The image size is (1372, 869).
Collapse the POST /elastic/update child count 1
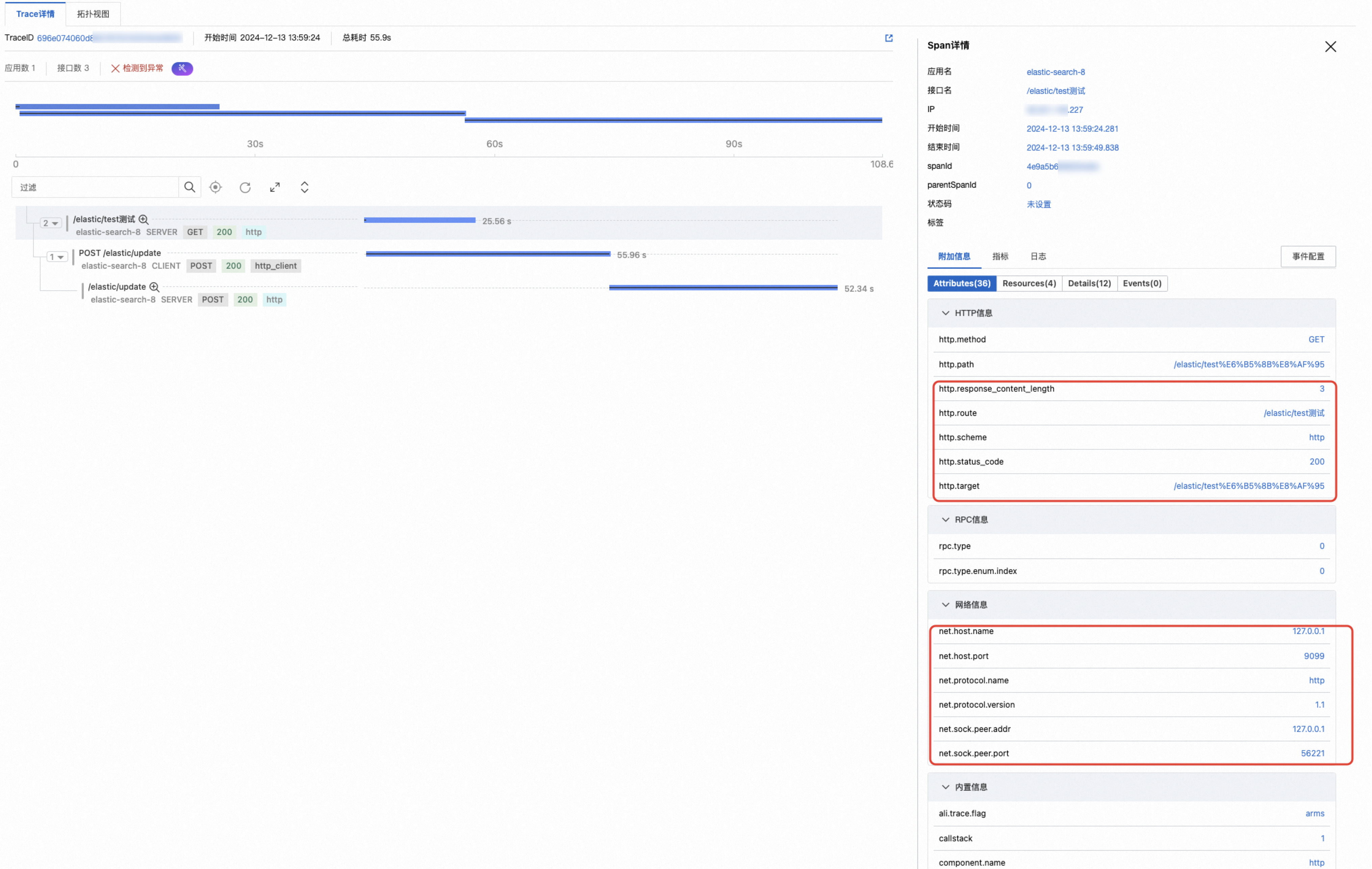[56, 257]
